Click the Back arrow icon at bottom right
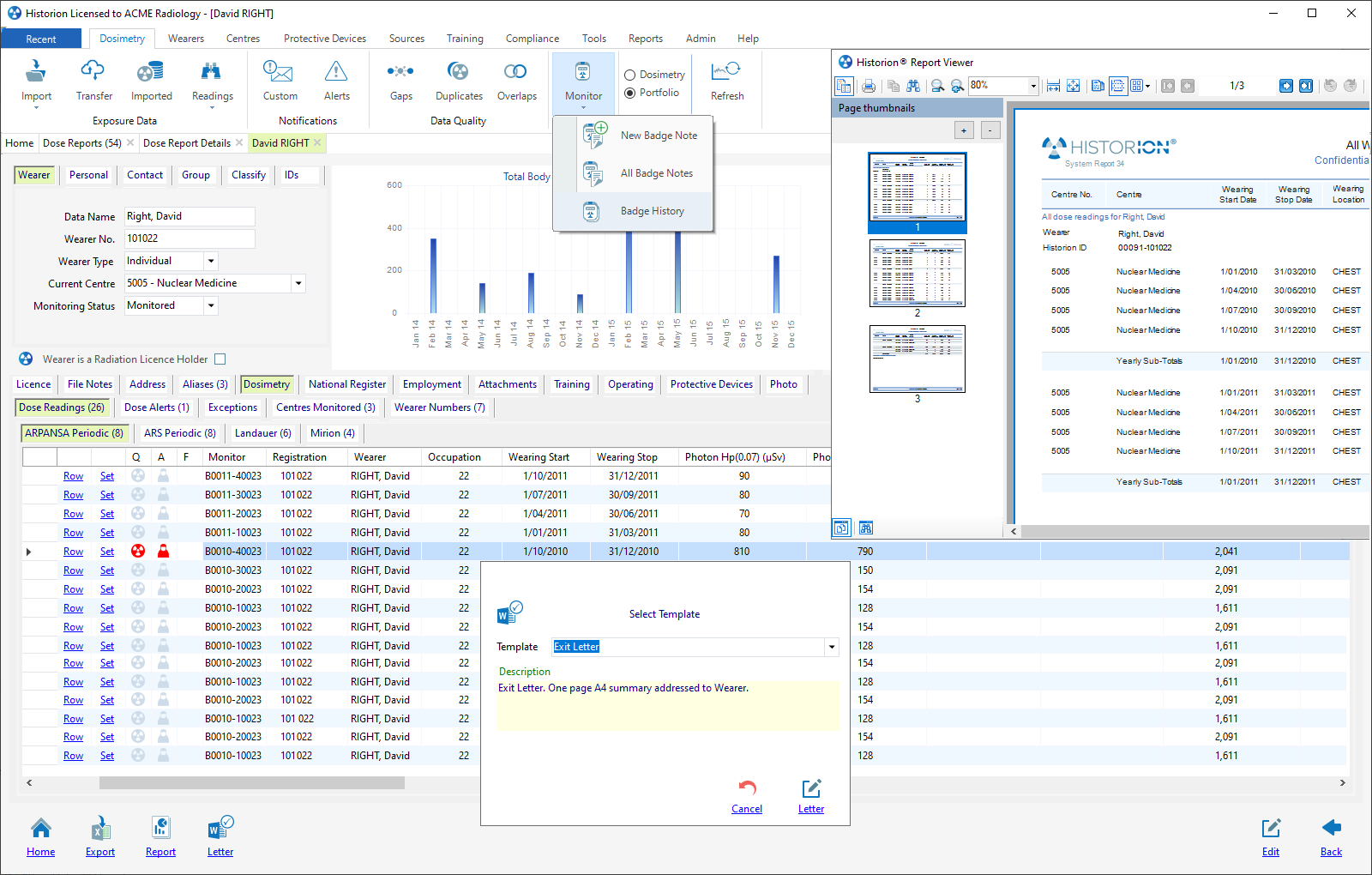Viewport: 1372px width, 875px height. [1331, 828]
